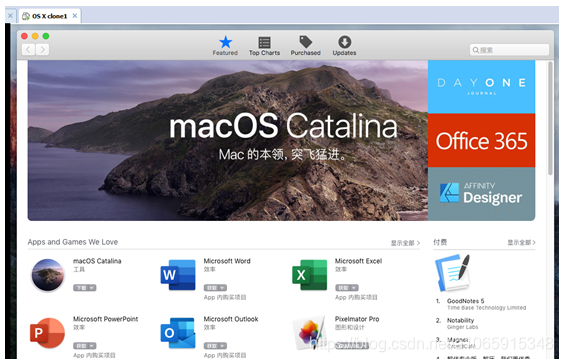
Task: Focus the App Store search field
Action: click(x=509, y=50)
